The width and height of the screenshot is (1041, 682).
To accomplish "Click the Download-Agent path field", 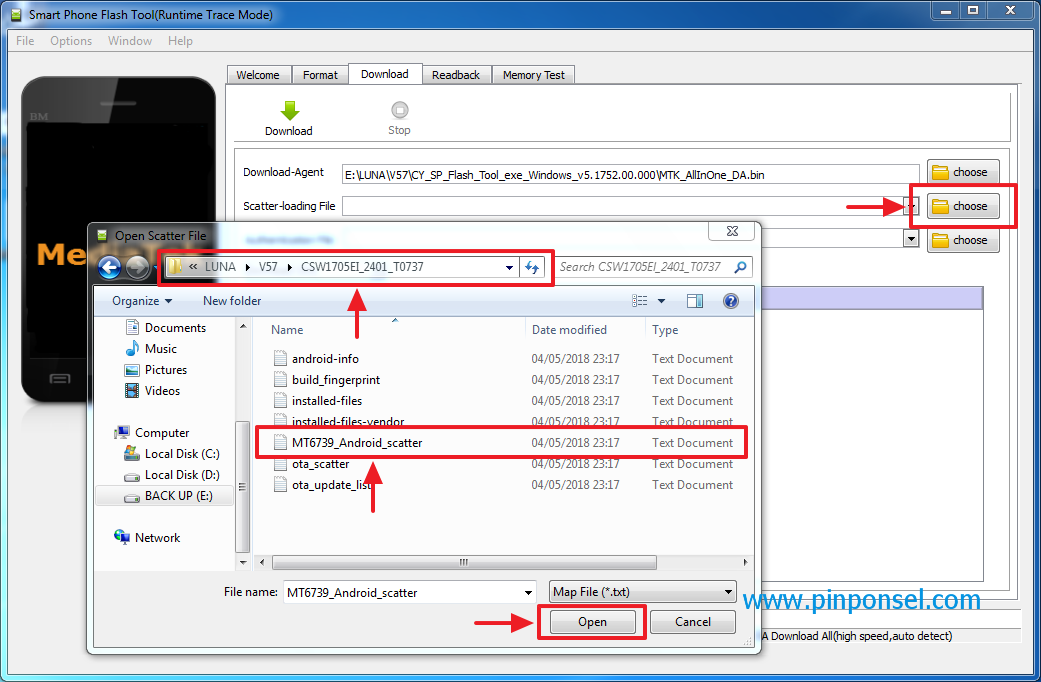I will pos(631,175).
